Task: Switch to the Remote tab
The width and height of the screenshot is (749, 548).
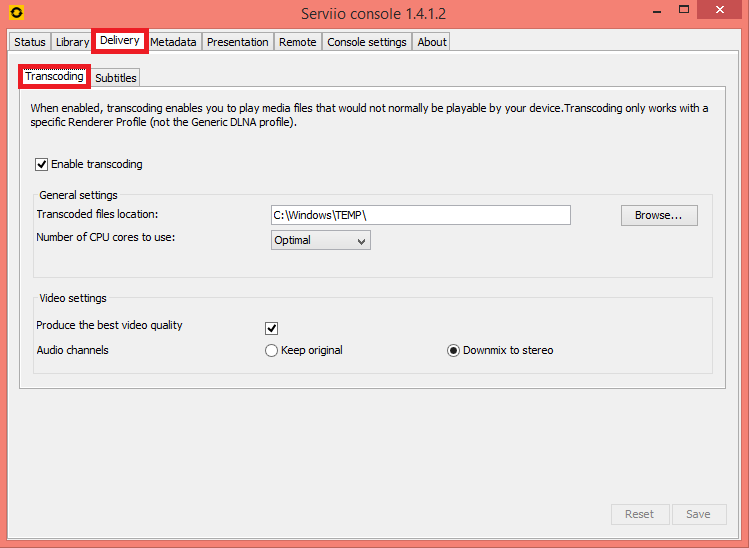Action: coord(298,42)
